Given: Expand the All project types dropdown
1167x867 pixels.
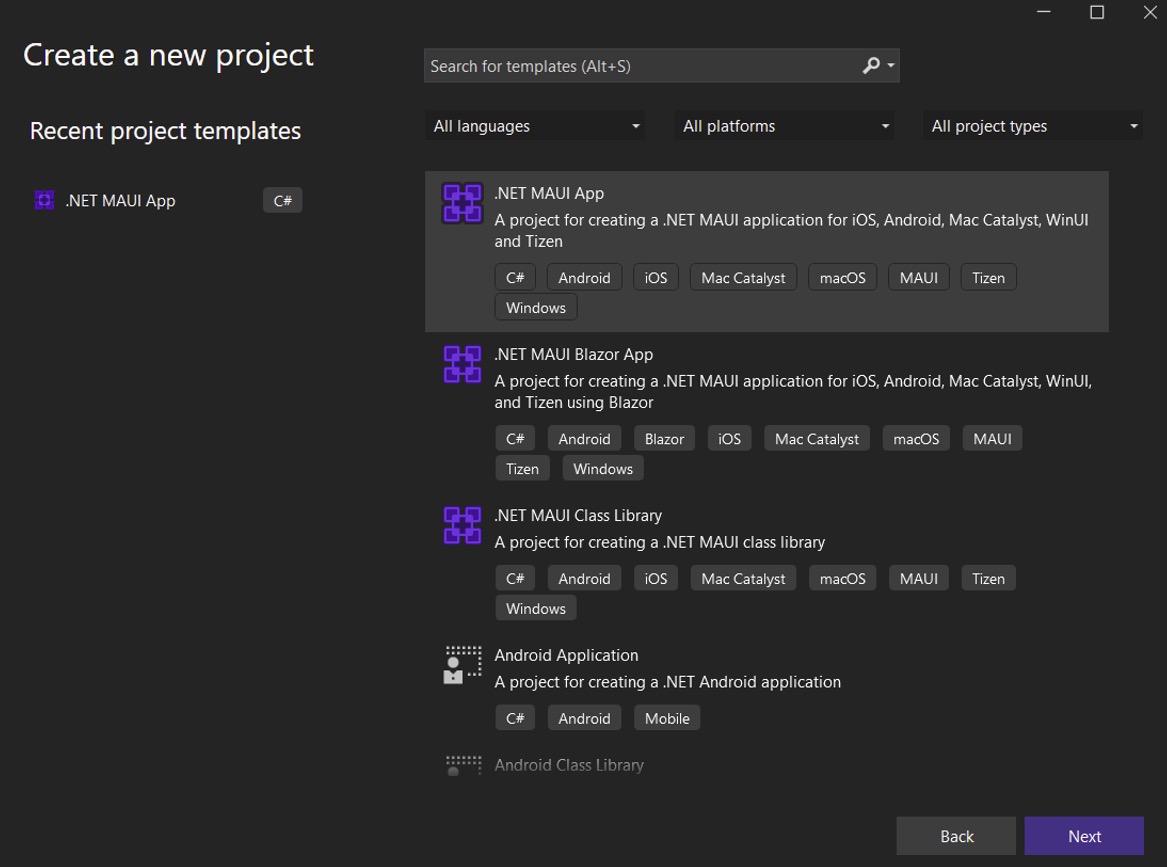Looking at the screenshot, I should click(1033, 126).
